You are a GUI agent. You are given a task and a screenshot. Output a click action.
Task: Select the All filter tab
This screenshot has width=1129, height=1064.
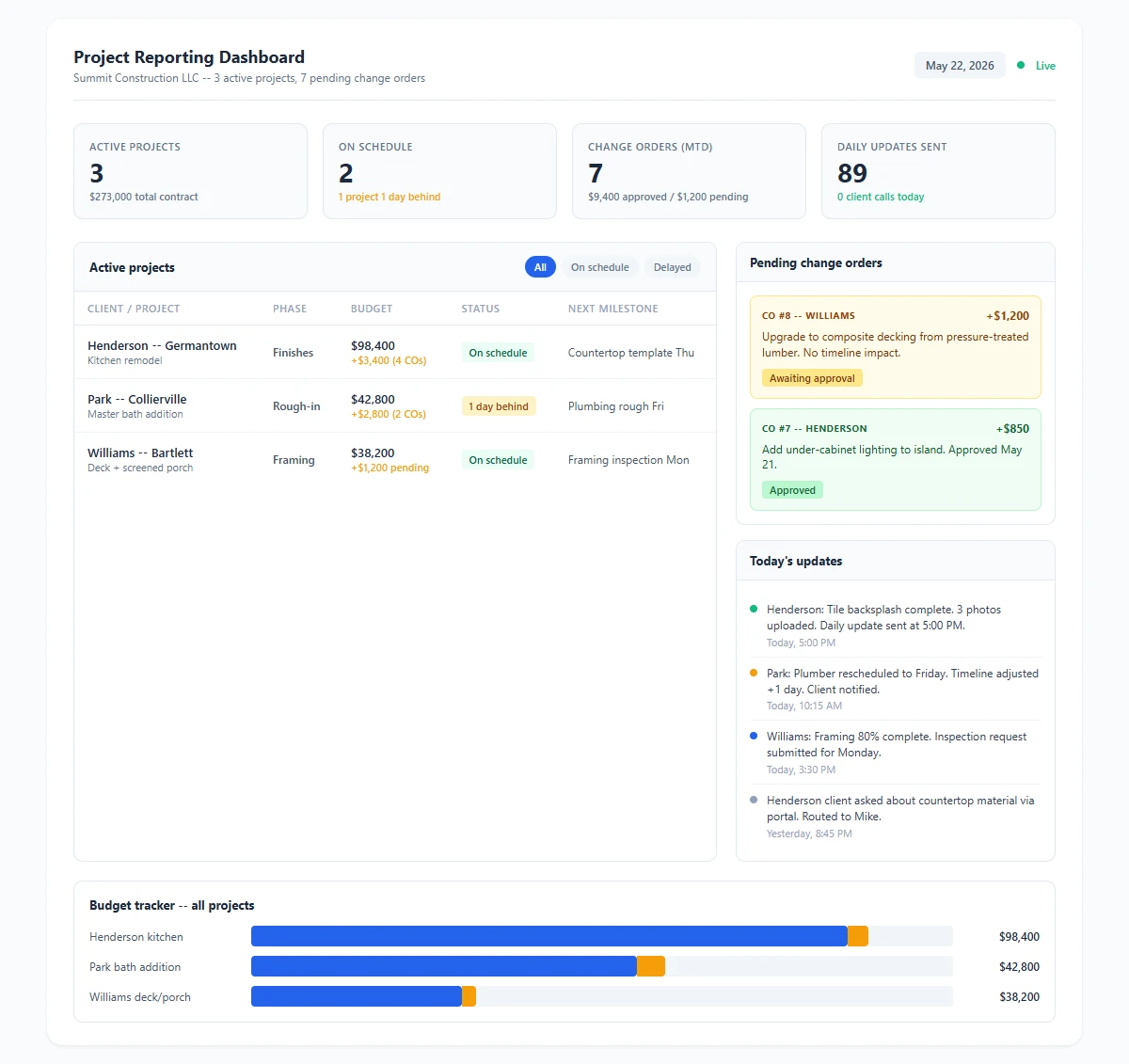click(540, 267)
